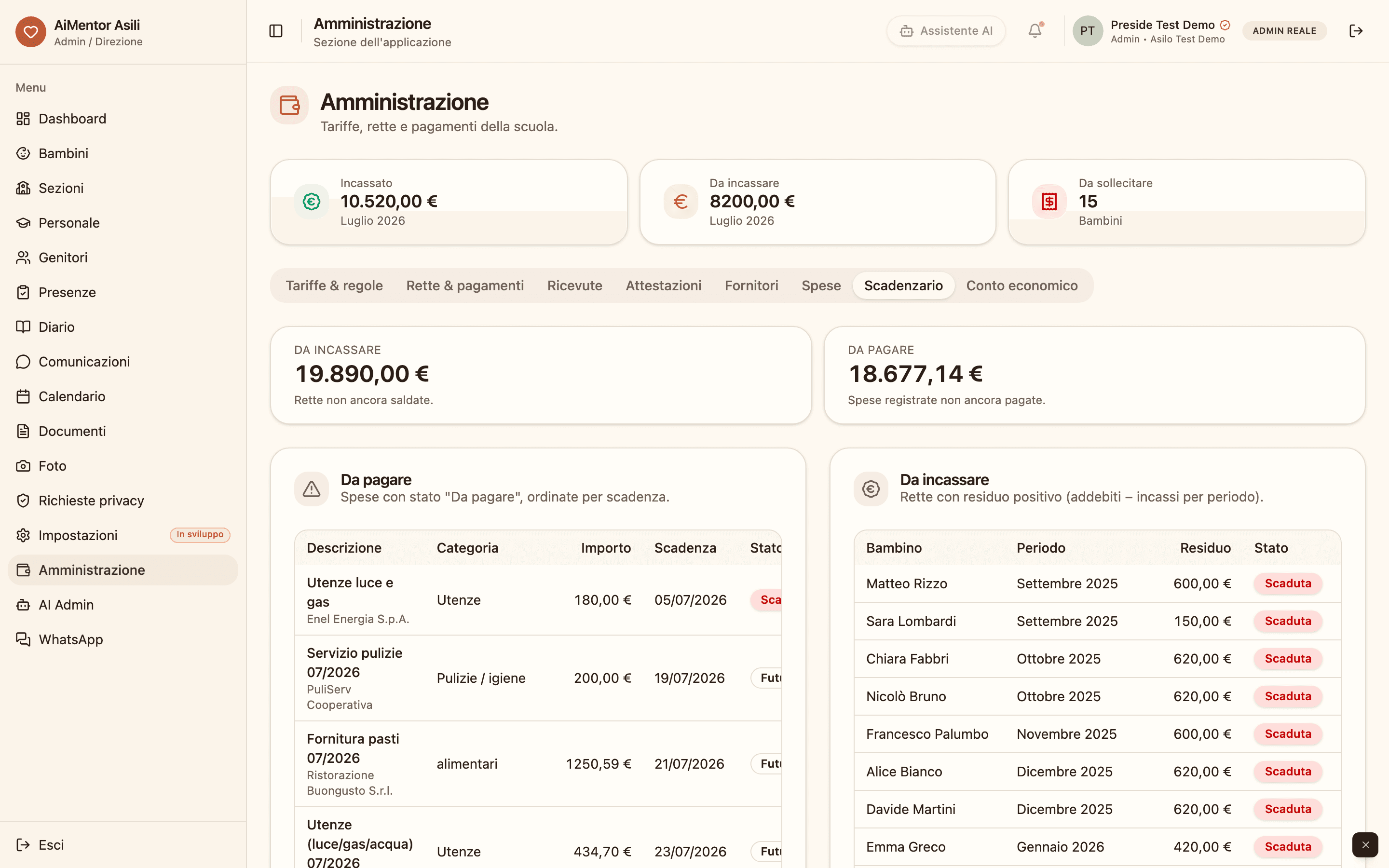Switch to Tariffe & regole tab
This screenshot has width=1389, height=868.
[x=334, y=286]
